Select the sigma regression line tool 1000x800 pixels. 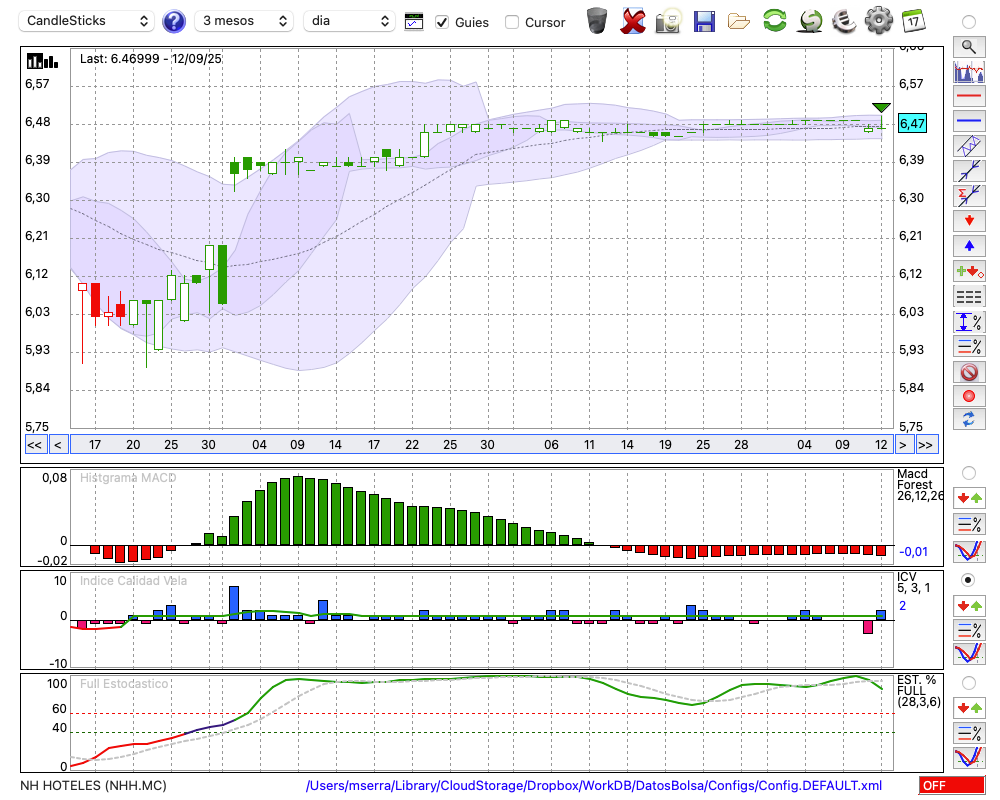coord(969,196)
